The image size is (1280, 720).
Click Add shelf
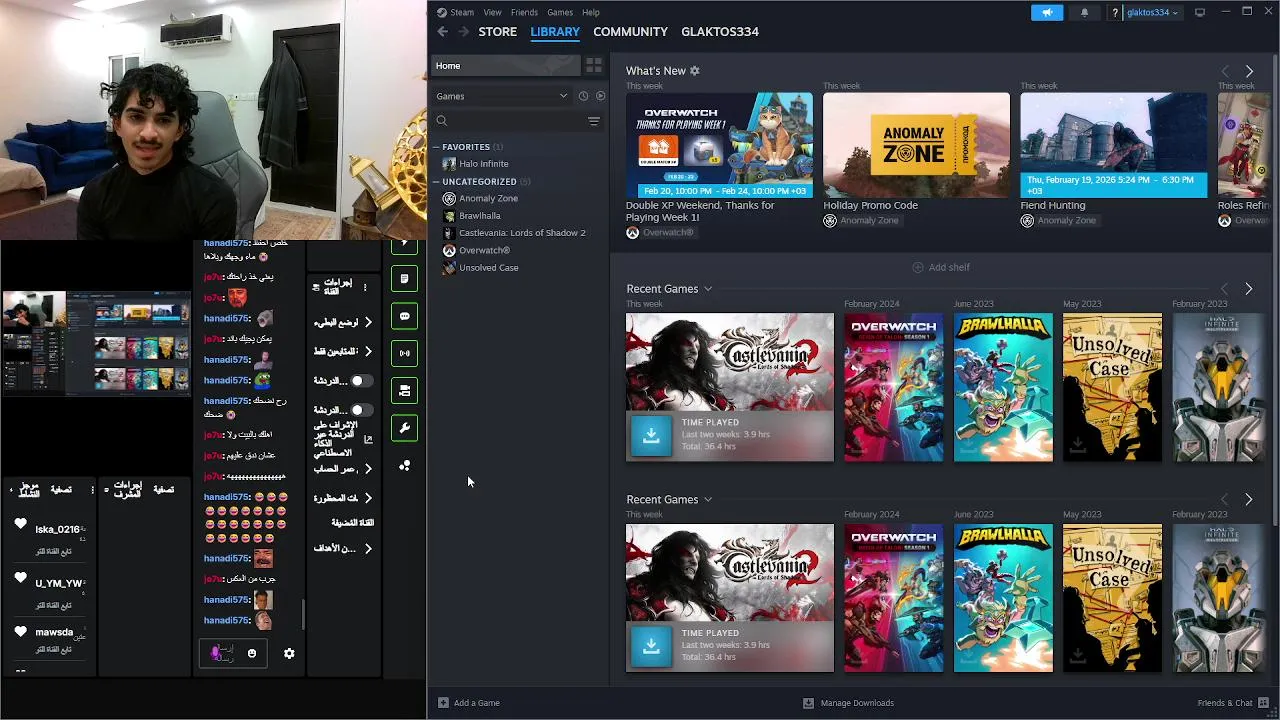pos(941,267)
